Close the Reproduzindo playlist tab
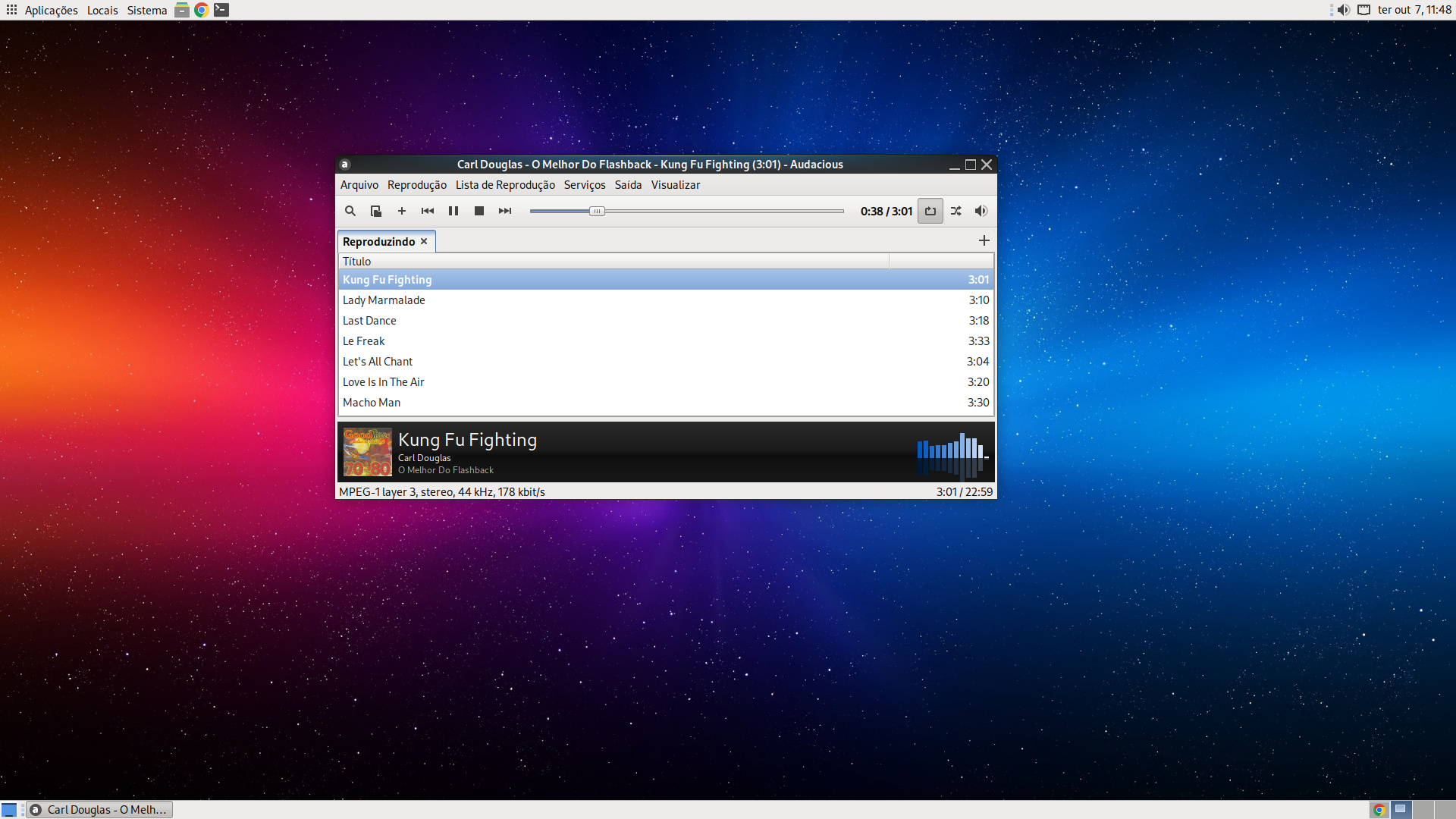 point(424,241)
